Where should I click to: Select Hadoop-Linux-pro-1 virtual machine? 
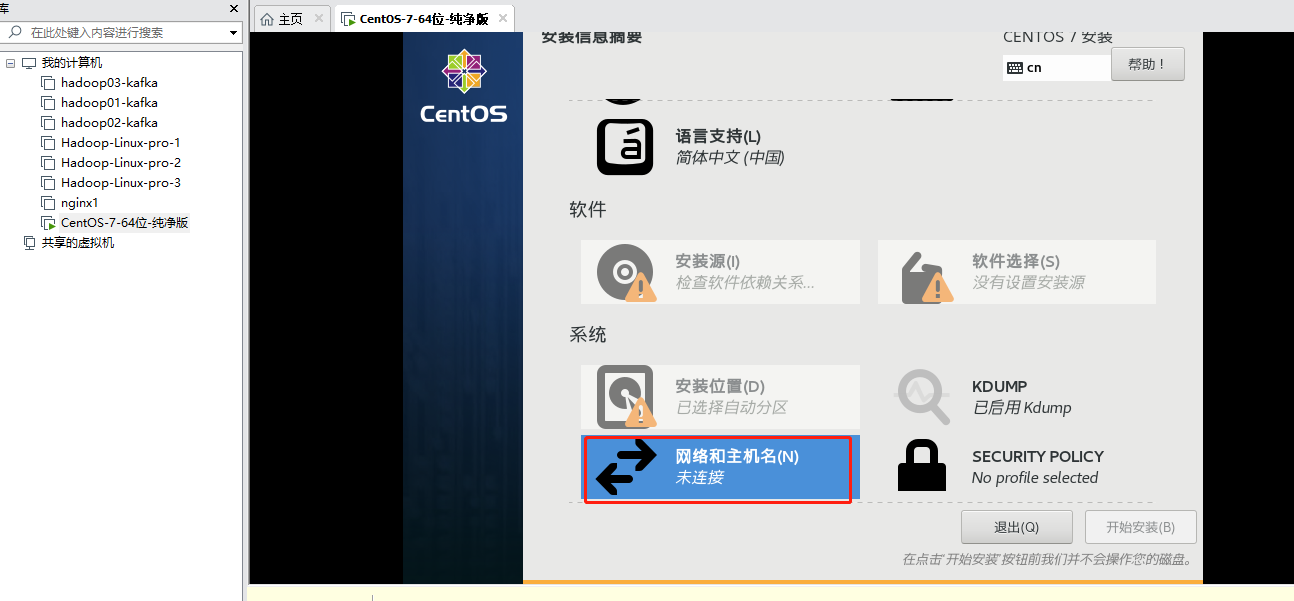(121, 143)
